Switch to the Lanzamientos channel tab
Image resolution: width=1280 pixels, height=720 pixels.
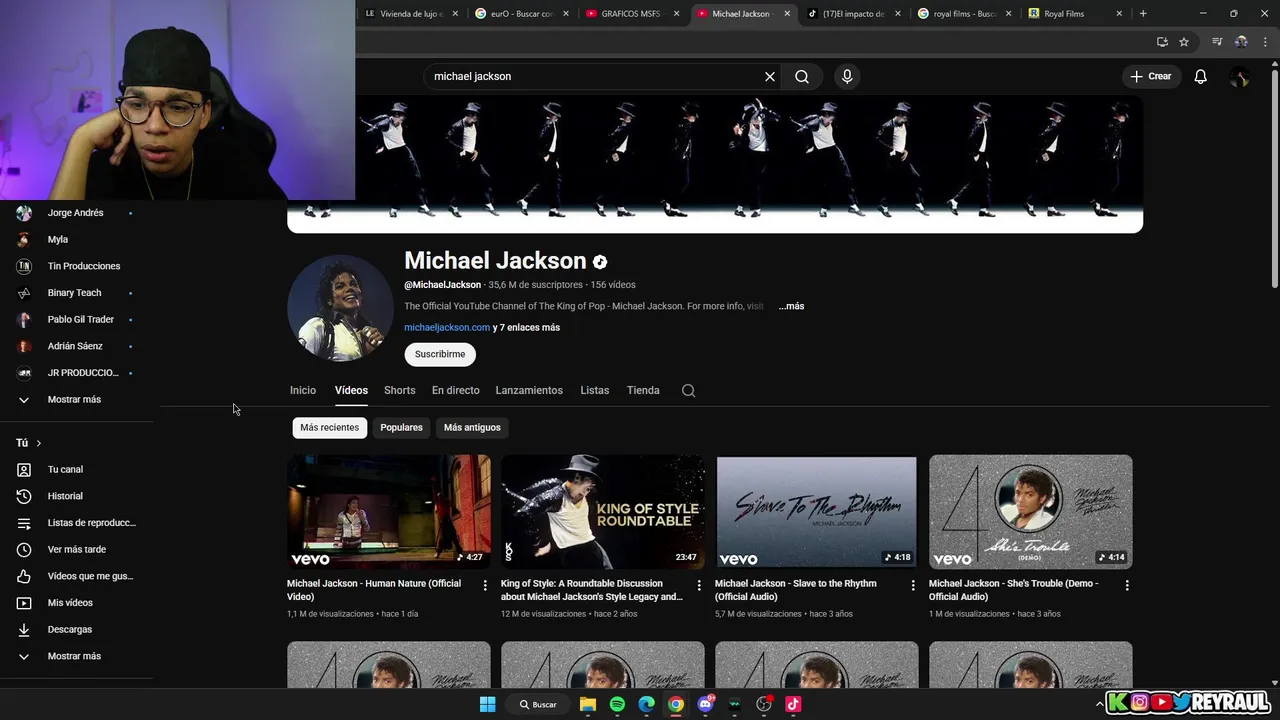coord(529,391)
